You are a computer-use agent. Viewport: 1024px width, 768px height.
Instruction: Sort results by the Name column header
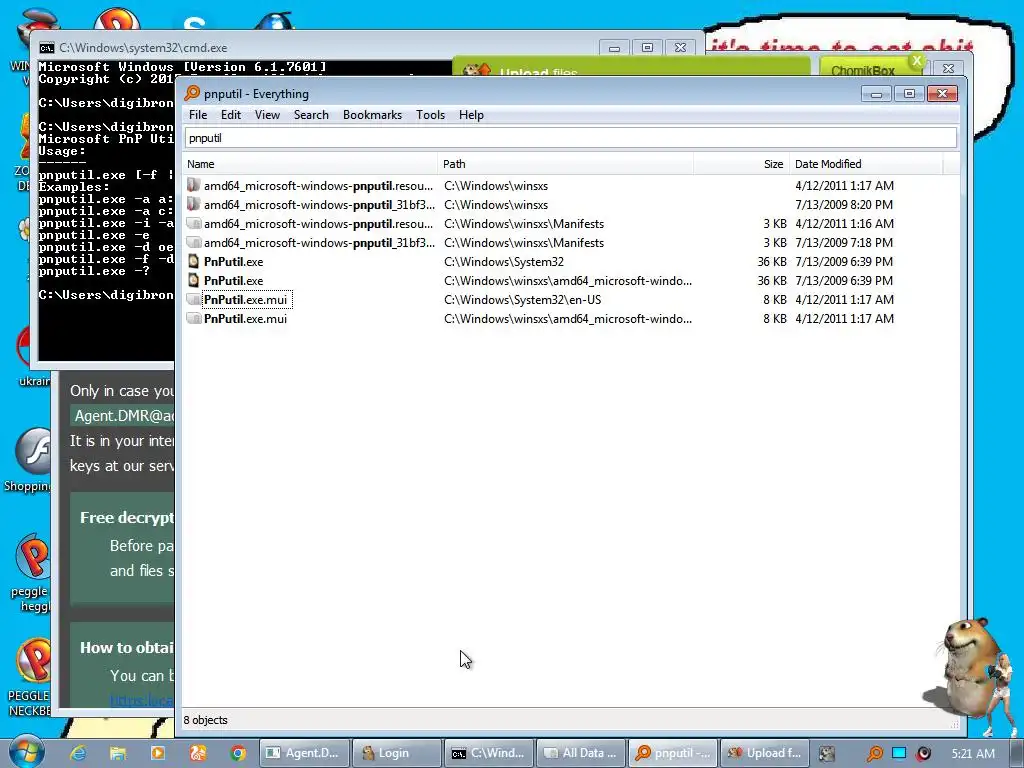pyautogui.click(x=310, y=164)
